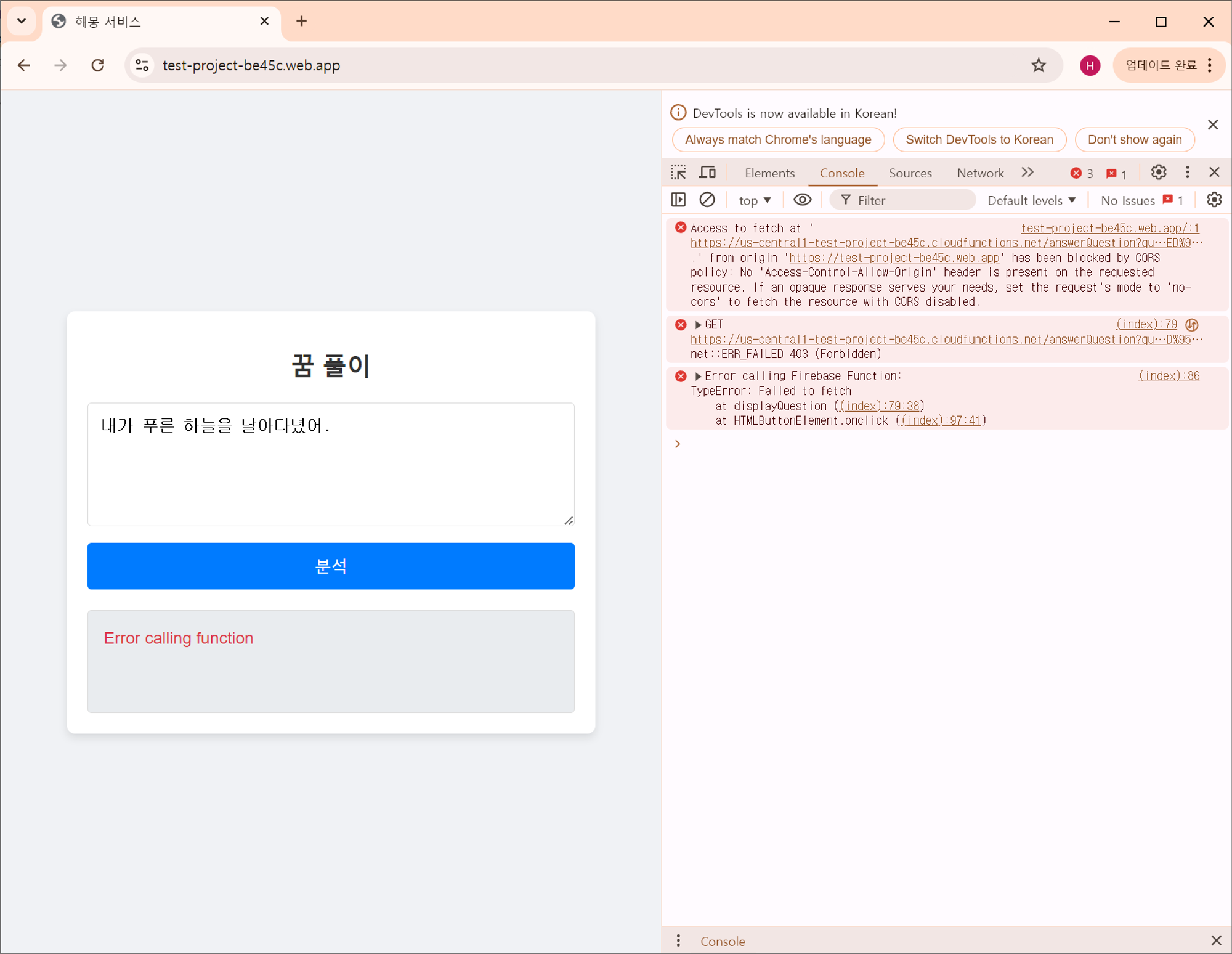Click the DevTools three-dot customize menu
1232x954 pixels.
click(1187, 173)
